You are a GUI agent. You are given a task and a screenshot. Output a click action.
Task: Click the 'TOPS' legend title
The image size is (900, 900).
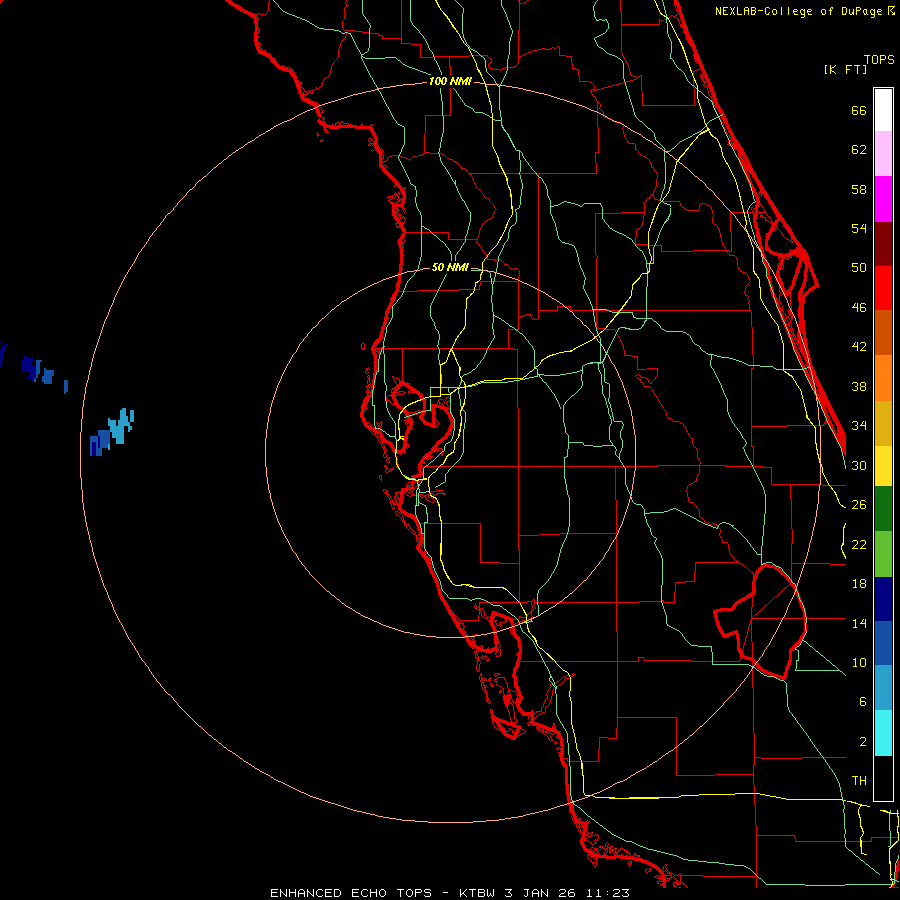tap(879, 60)
